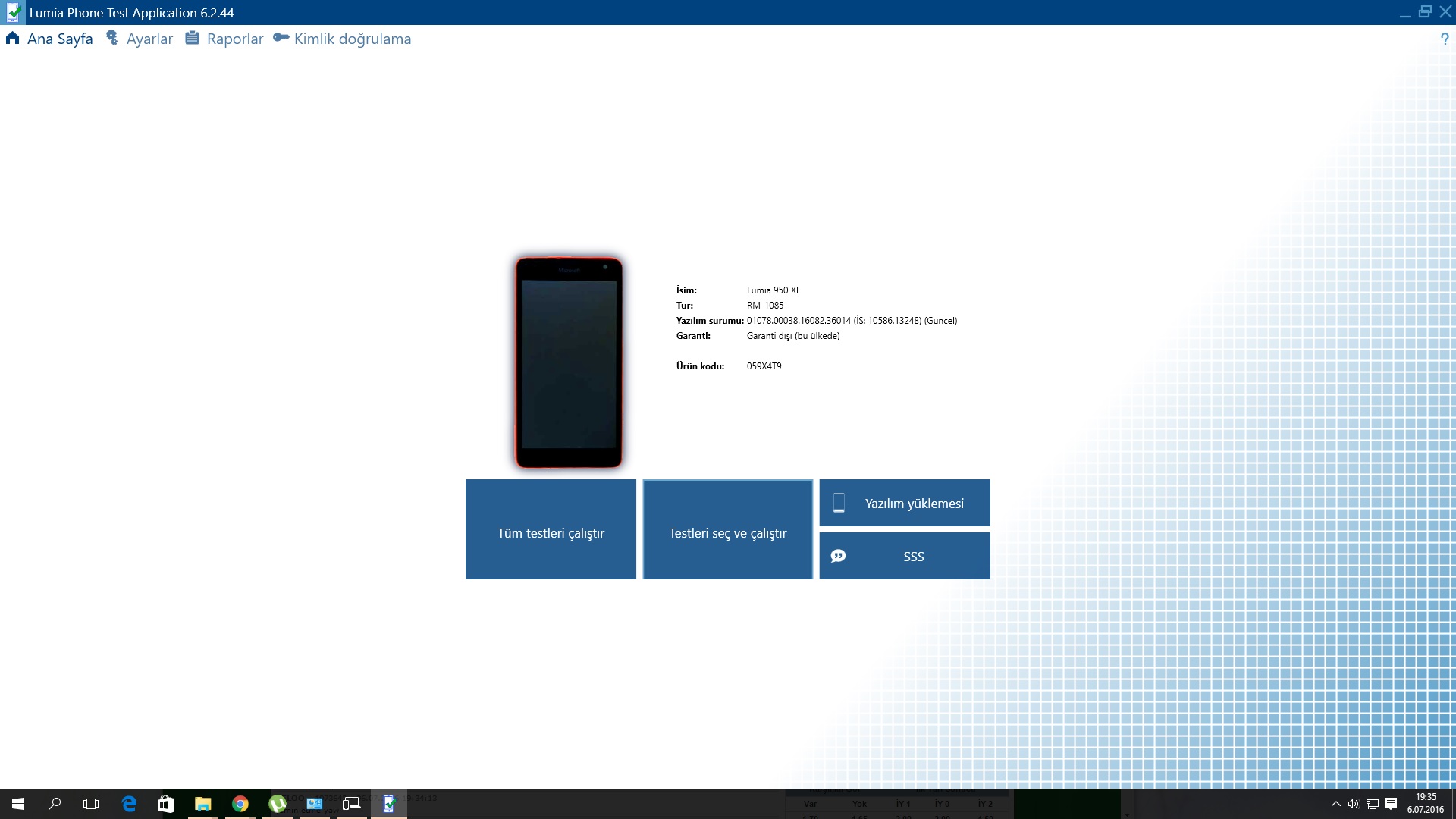Open taskbar search magnifier
Screen dimensions: 1456x819
(x=55, y=804)
